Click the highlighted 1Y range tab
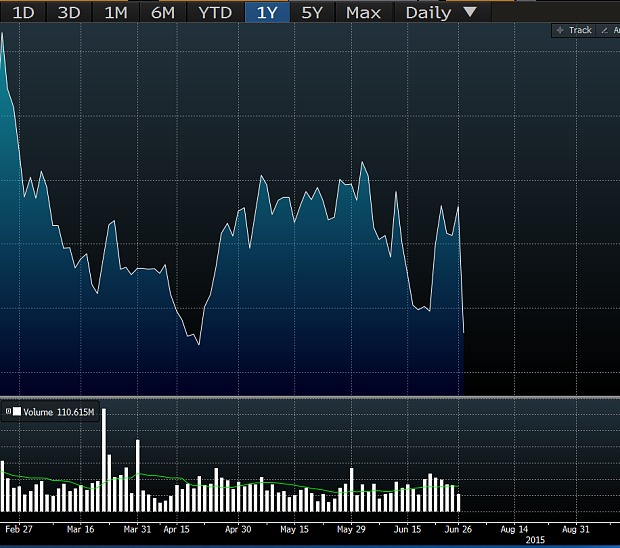The height and width of the screenshot is (548, 620). click(x=267, y=13)
